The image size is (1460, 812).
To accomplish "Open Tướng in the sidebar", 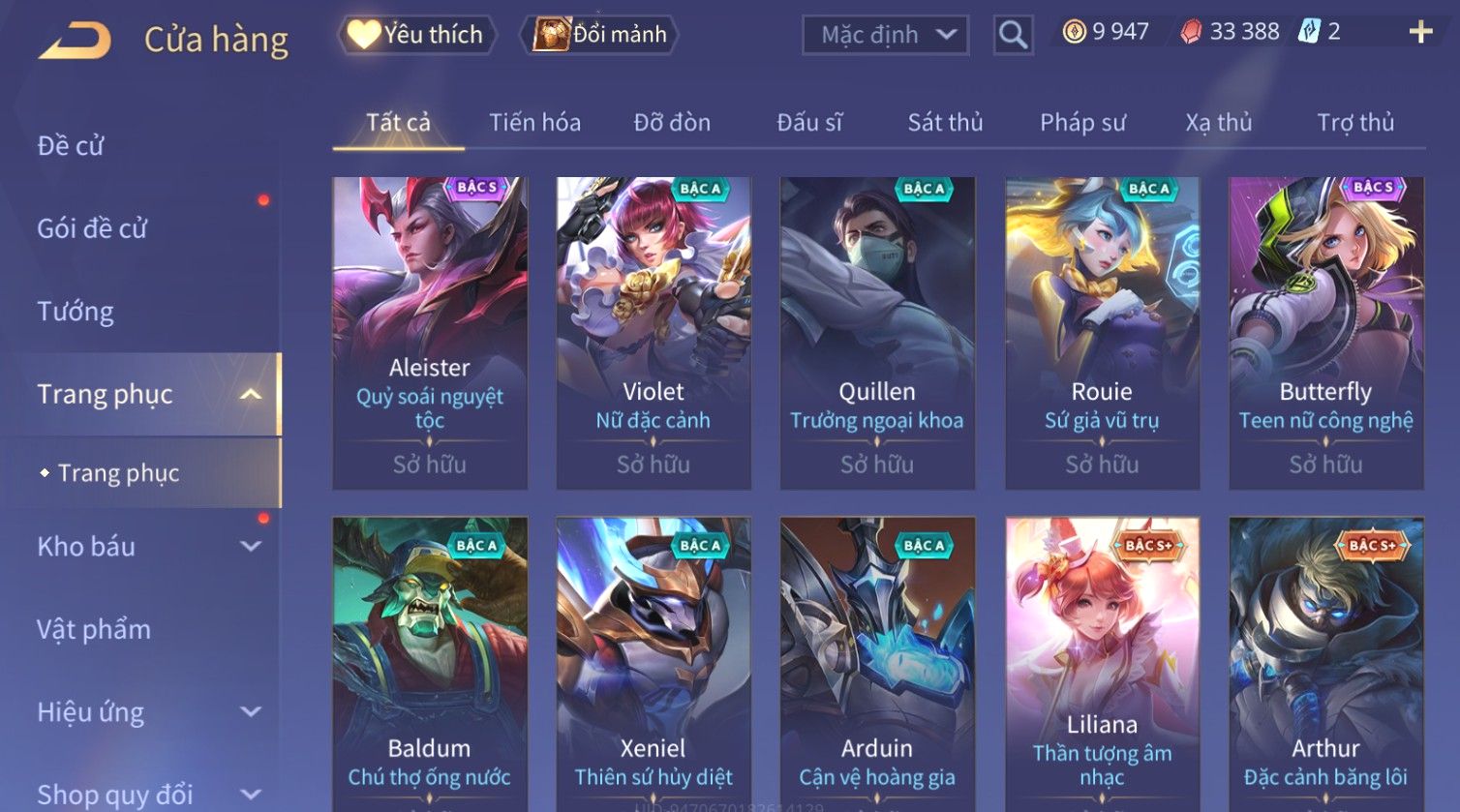I will click(x=76, y=312).
